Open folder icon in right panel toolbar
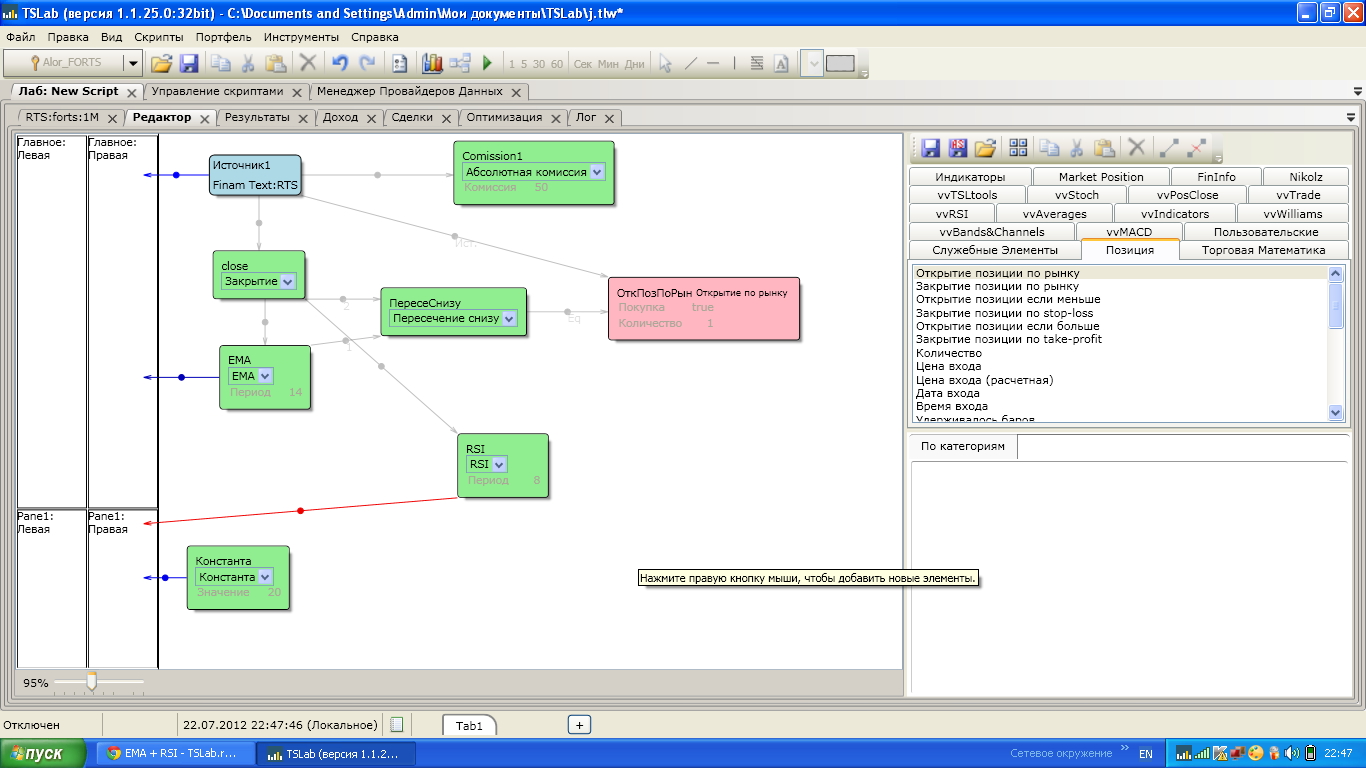The image size is (1366, 768). [986, 148]
